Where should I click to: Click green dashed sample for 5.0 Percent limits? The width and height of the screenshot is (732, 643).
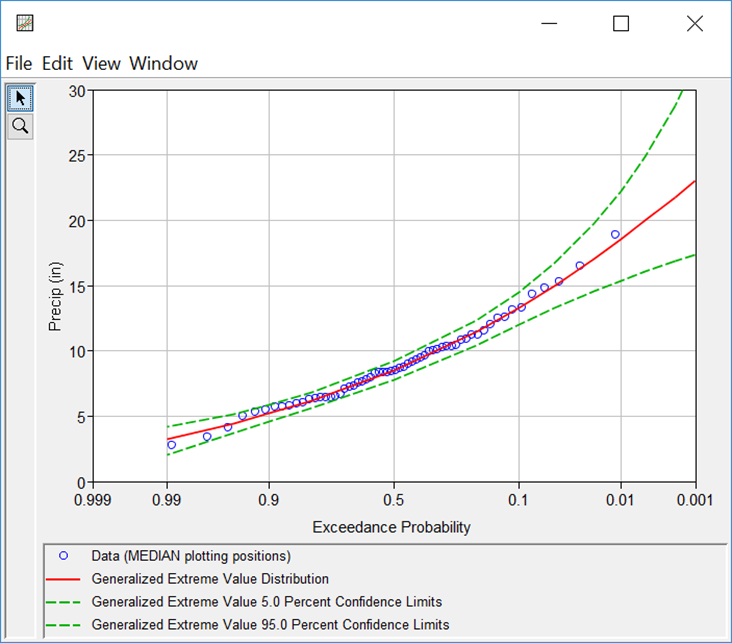65,602
